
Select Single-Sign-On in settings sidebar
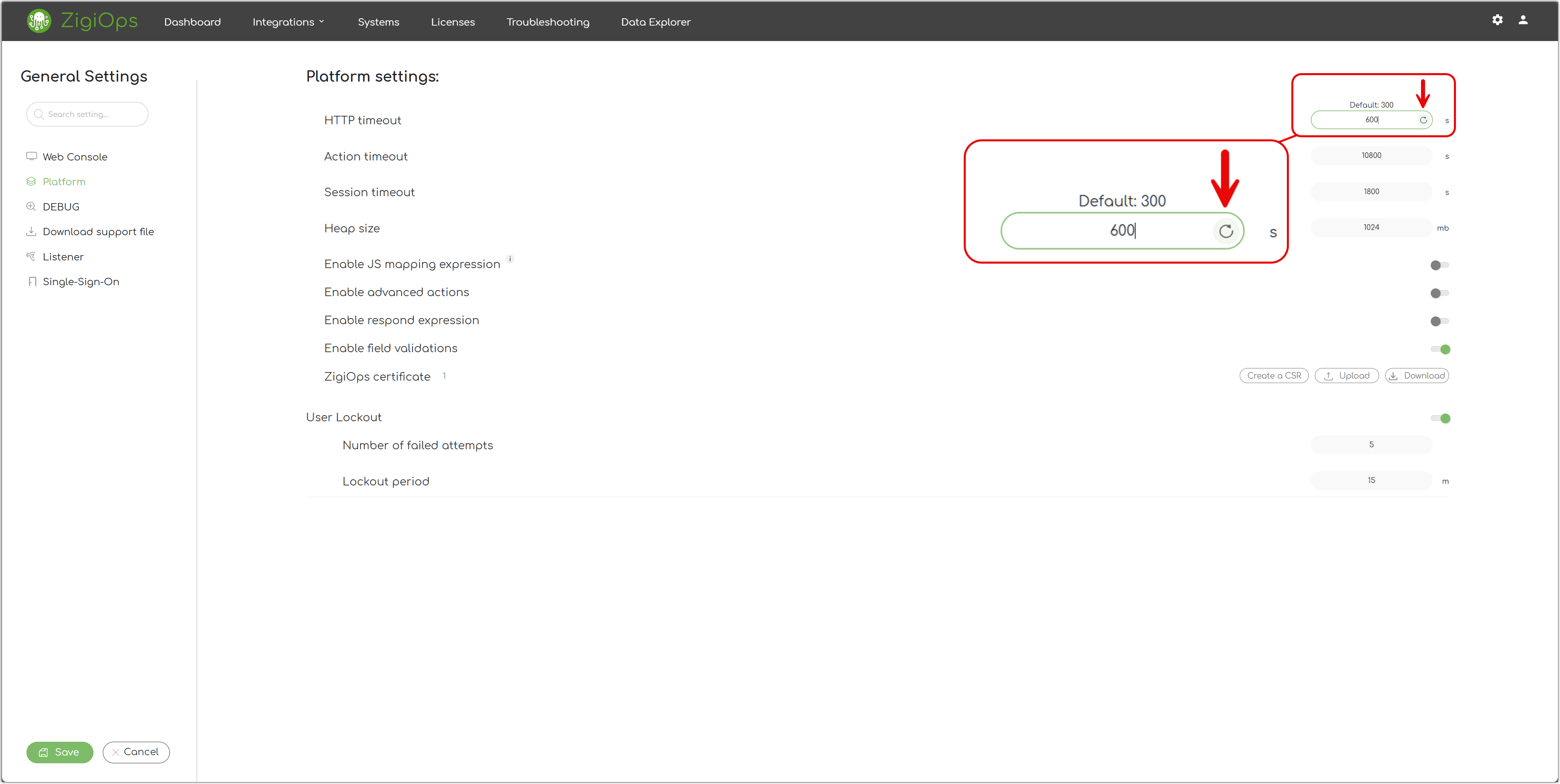pyautogui.click(x=80, y=282)
